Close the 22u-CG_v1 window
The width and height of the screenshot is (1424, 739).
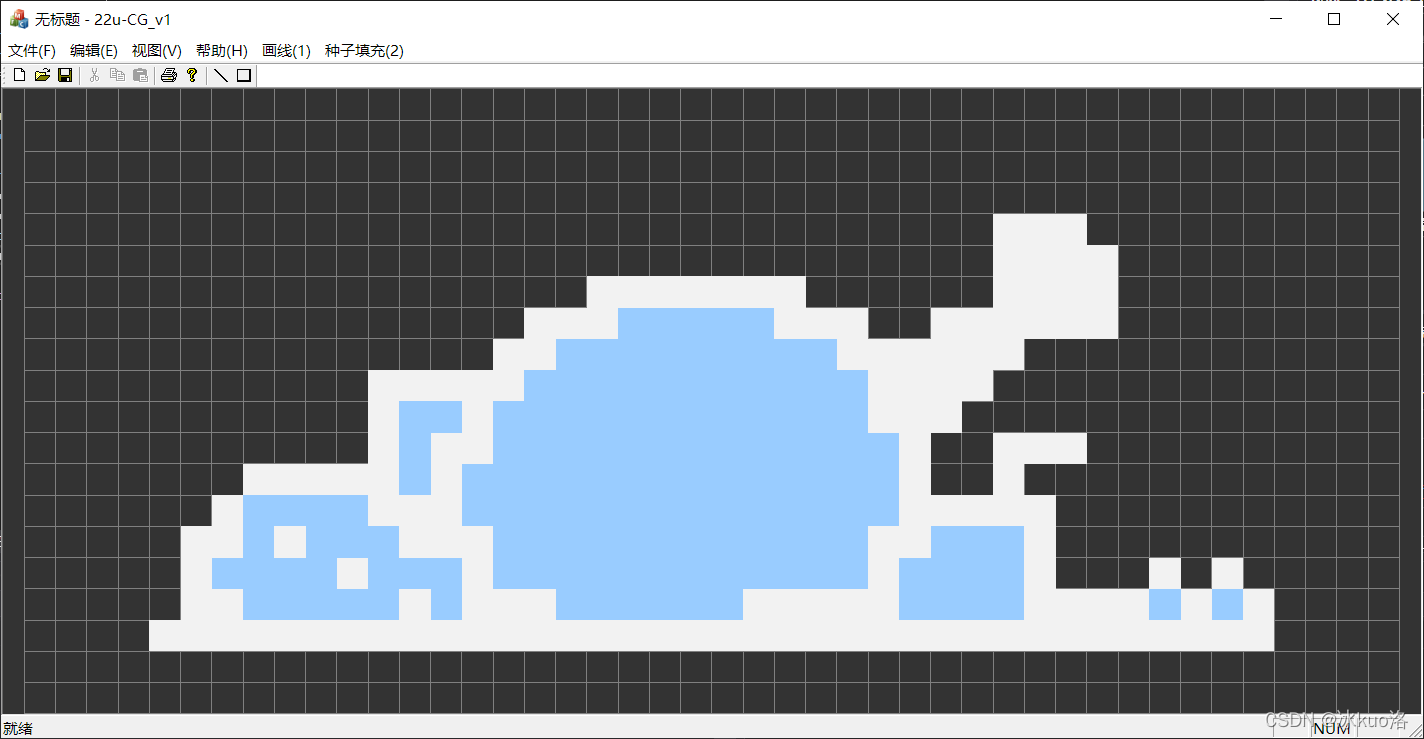click(x=1393, y=19)
